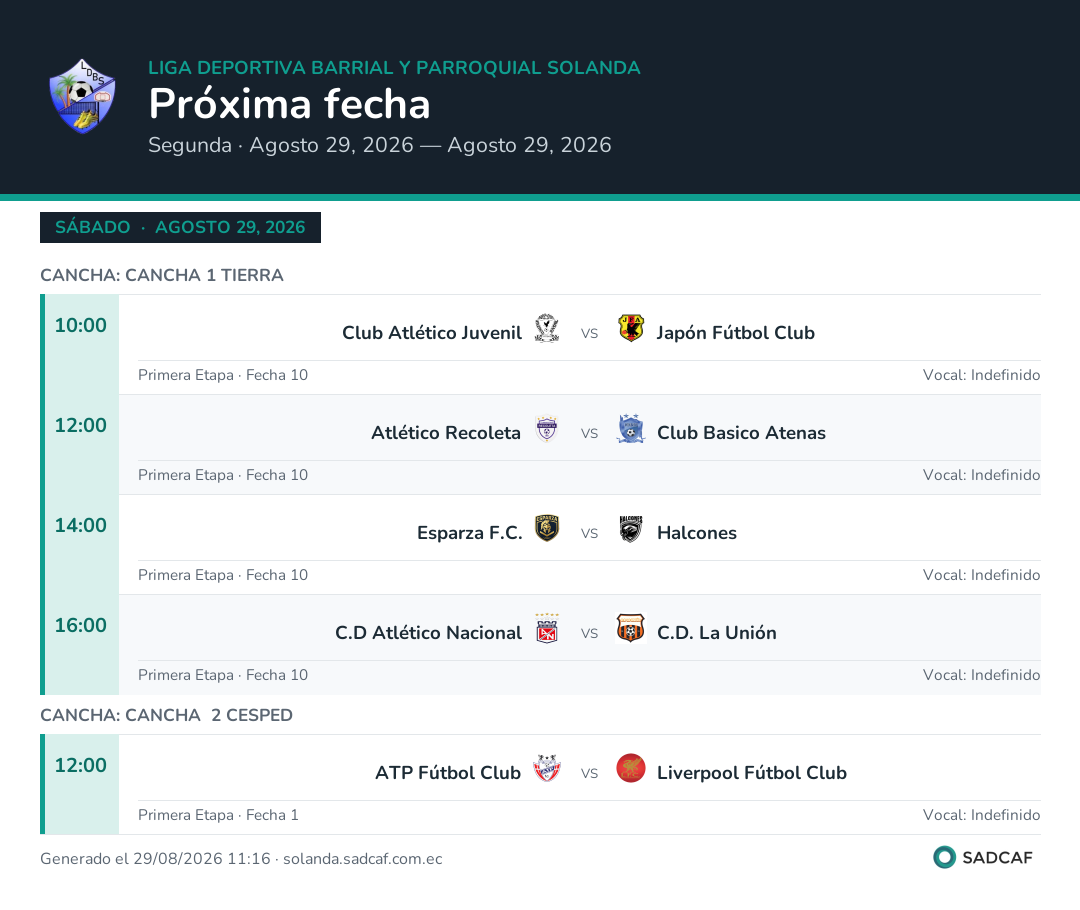Click the Club Basico Atenas emblem

pyautogui.click(x=630, y=428)
